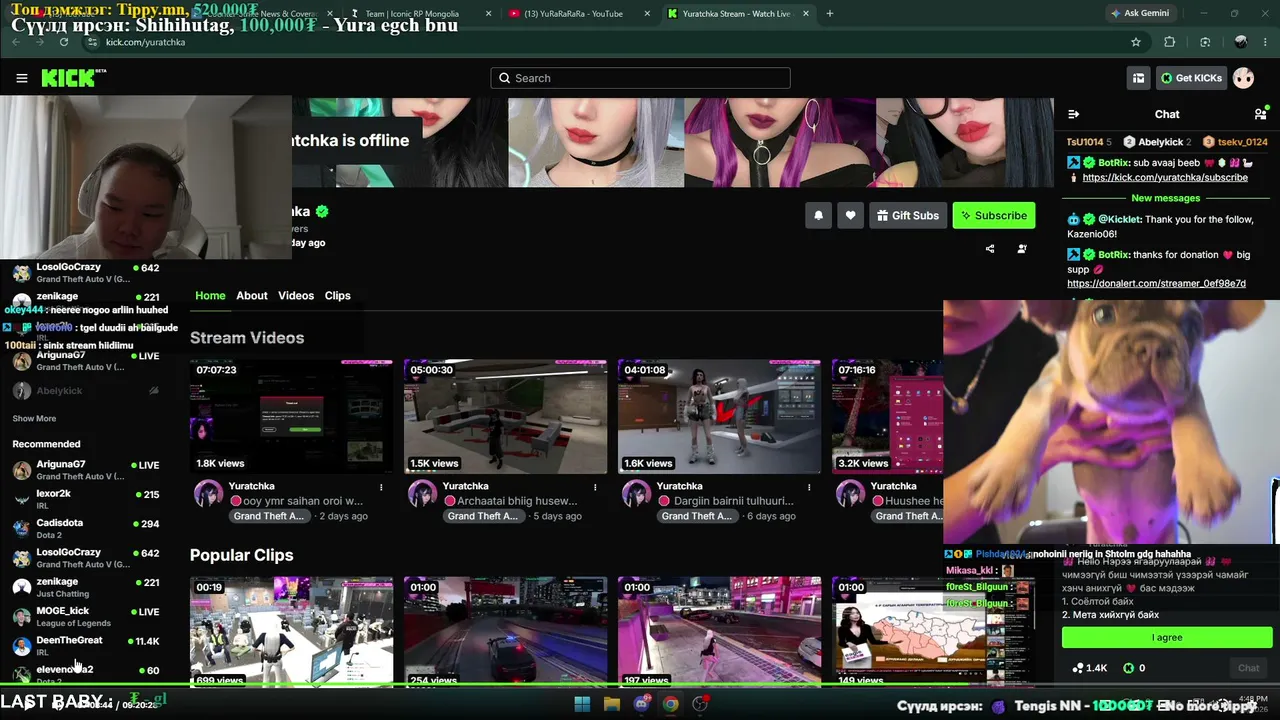Open Google Chrome from the taskbar
The height and width of the screenshot is (720, 1280).
670,704
